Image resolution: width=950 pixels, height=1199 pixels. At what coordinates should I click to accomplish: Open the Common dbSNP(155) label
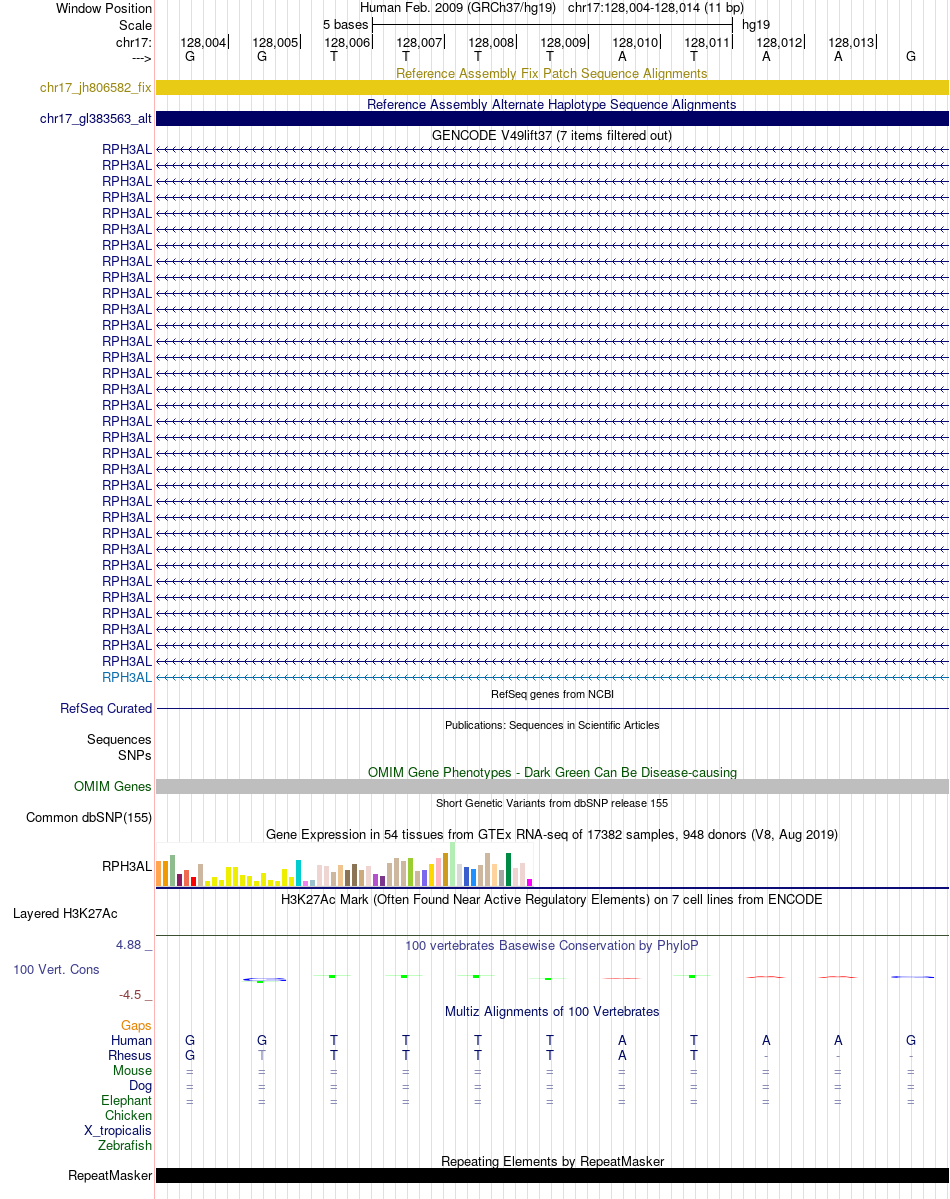[89, 817]
